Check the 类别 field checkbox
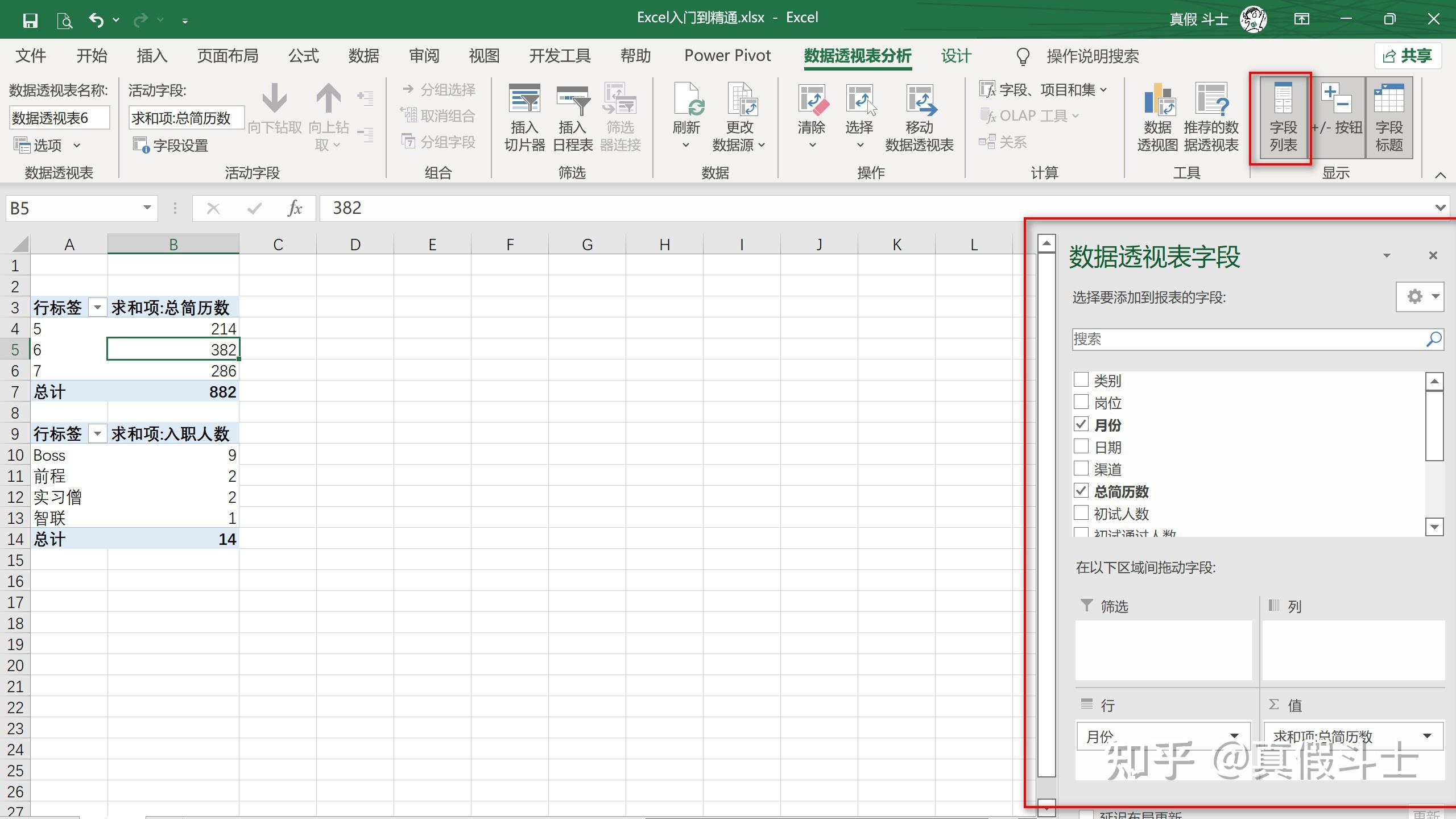Image resolution: width=1456 pixels, height=819 pixels. (1081, 379)
